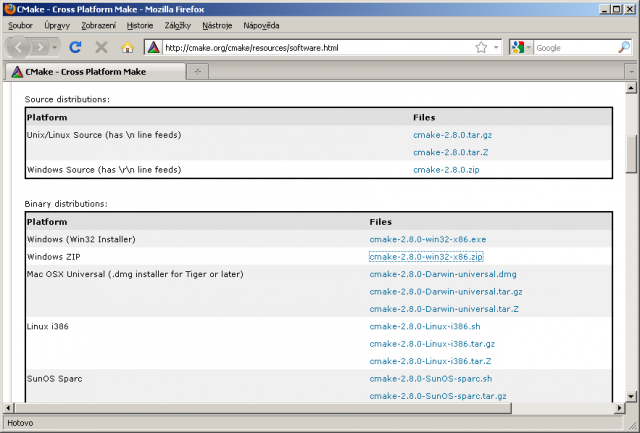Click the magnifier search icon

[624, 47]
